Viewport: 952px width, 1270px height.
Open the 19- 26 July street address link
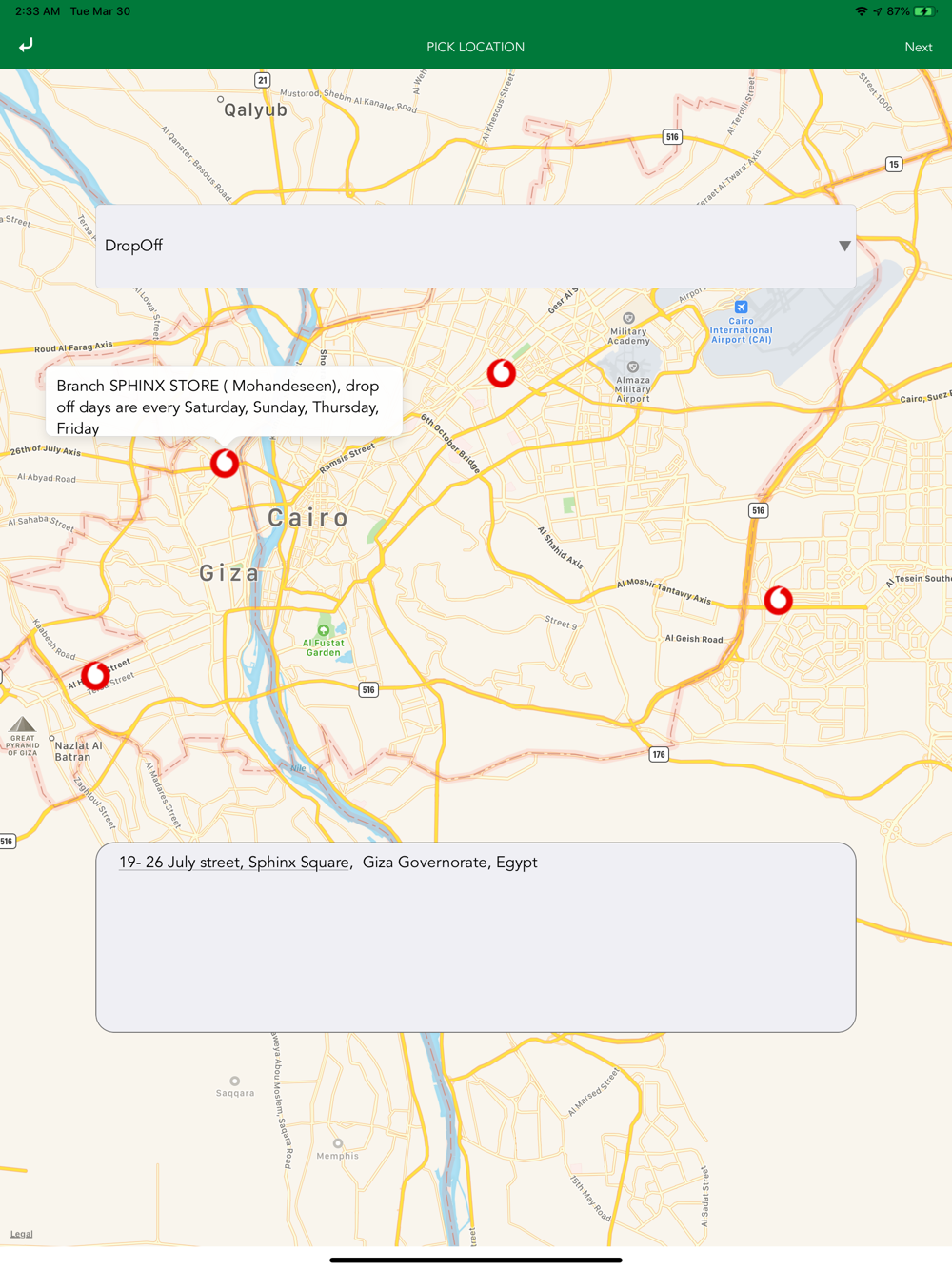point(234,863)
